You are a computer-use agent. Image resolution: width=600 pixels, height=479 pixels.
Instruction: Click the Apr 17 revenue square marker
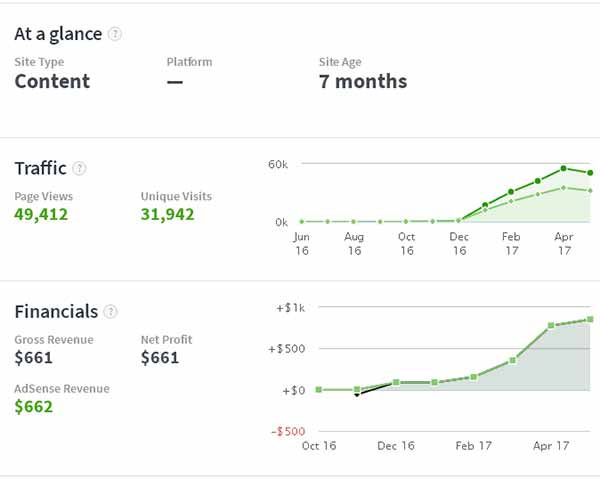click(x=551, y=326)
